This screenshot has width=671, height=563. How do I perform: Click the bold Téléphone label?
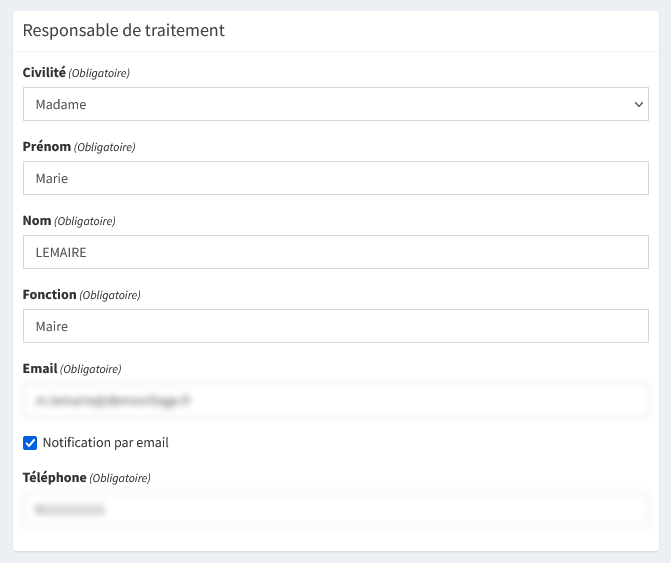pyautogui.click(x=54, y=477)
